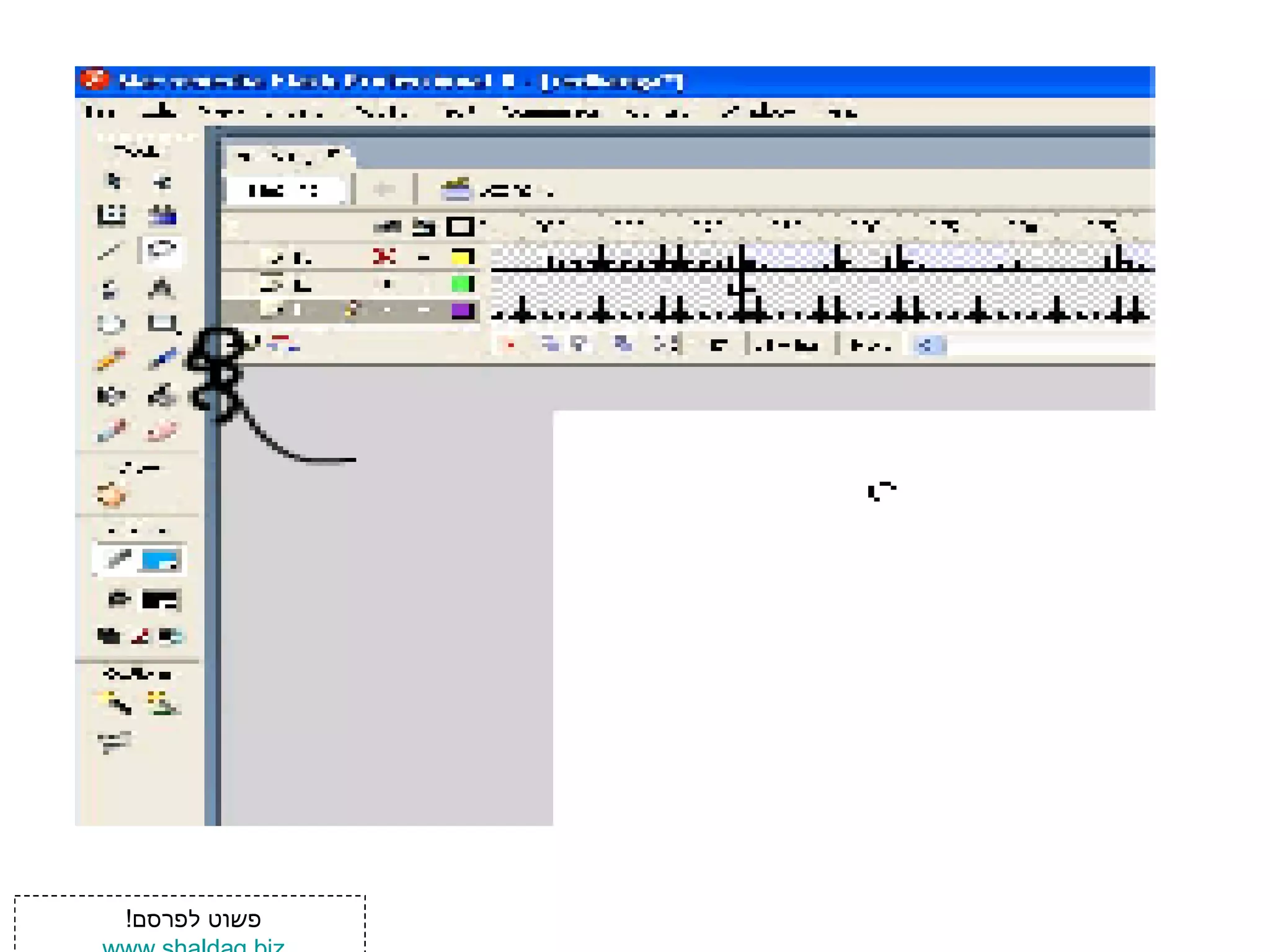The image size is (1270, 952).
Task: Select the Free Transform tool
Action: 112,214
